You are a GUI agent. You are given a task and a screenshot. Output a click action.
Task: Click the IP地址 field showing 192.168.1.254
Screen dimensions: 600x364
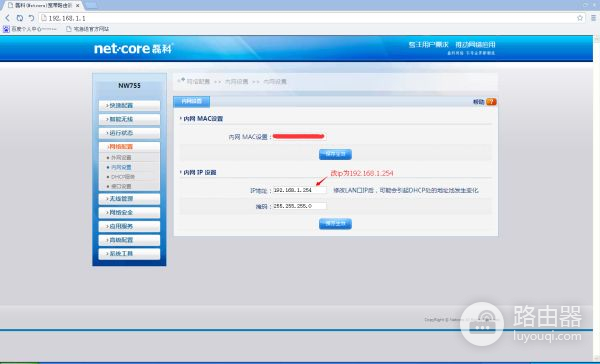click(x=299, y=190)
